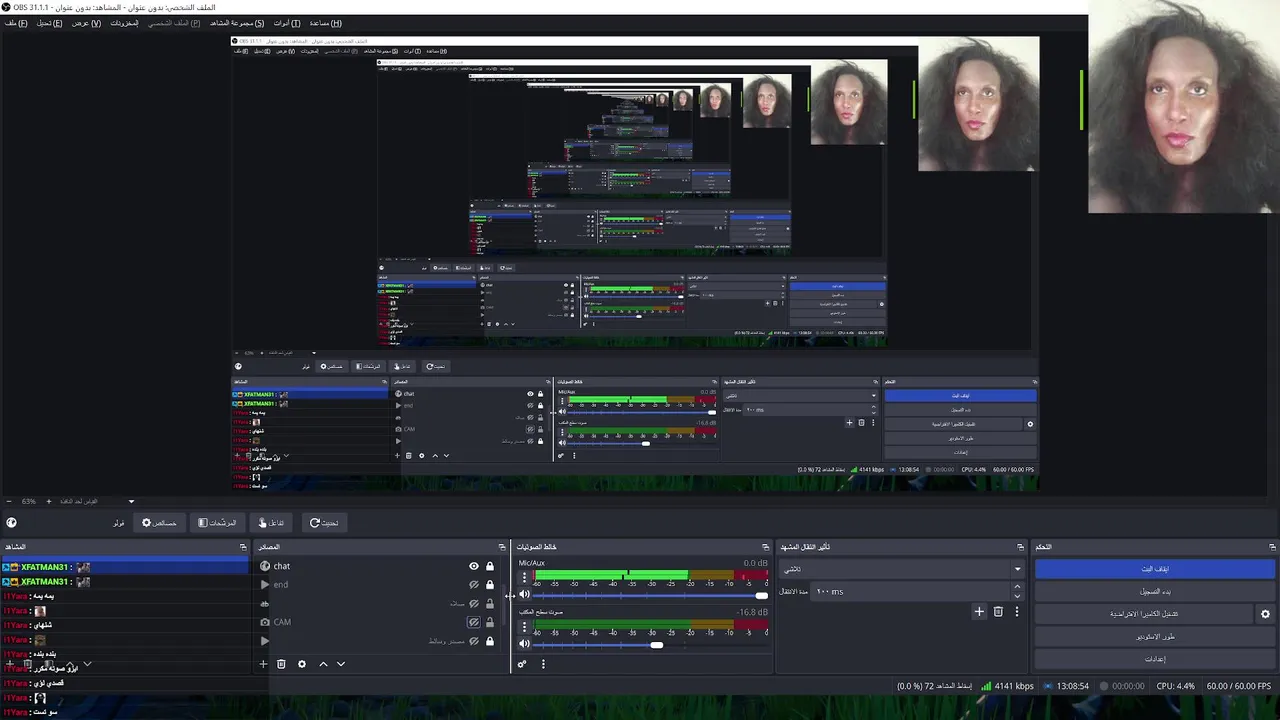Open the ملف (F) File menu
The width and height of the screenshot is (1280, 720).
[16, 23]
